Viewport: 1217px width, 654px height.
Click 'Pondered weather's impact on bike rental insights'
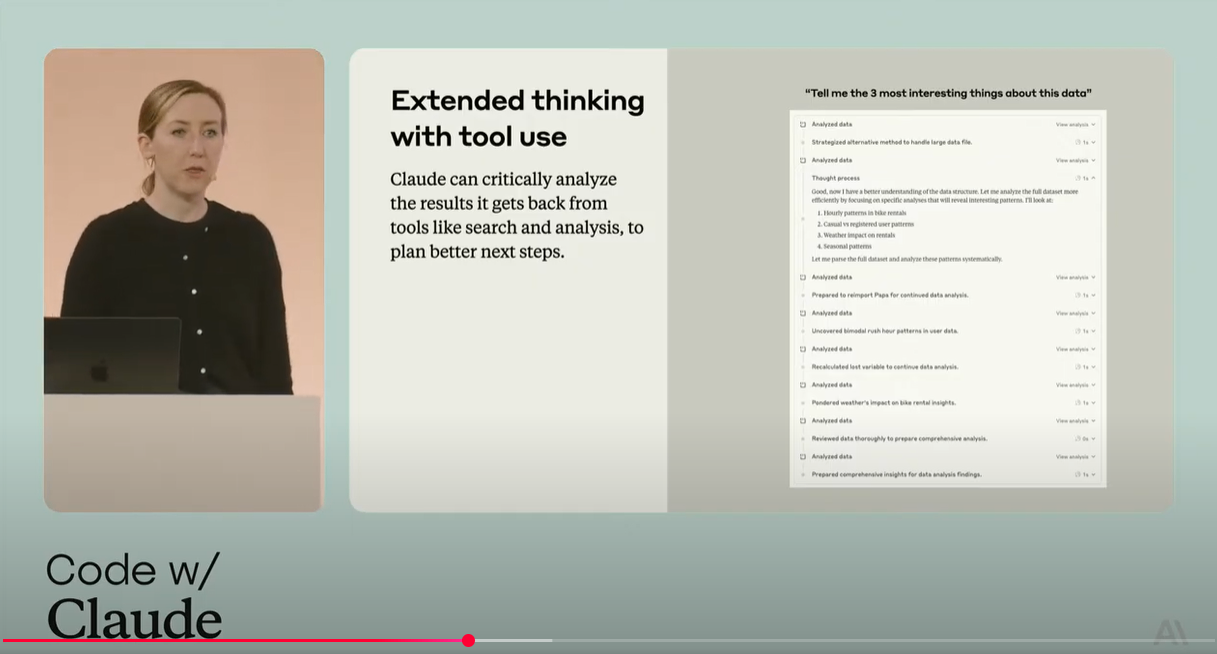(x=883, y=403)
